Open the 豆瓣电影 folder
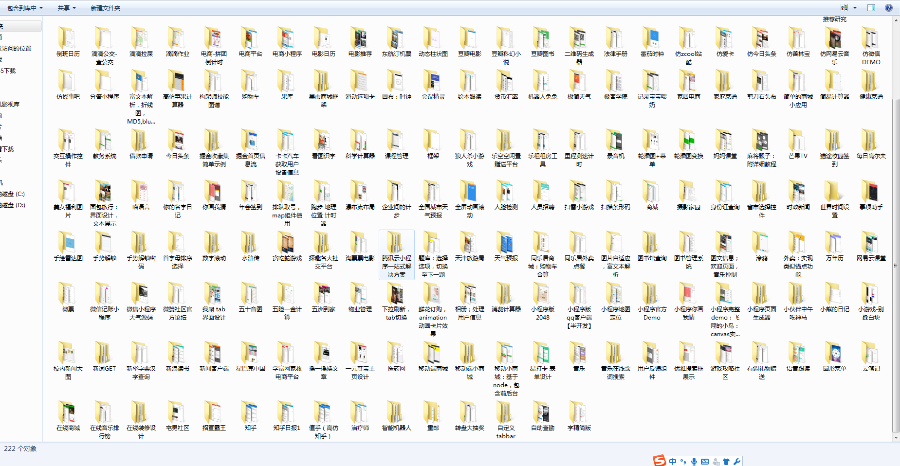900x466 pixels. pos(469,38)
